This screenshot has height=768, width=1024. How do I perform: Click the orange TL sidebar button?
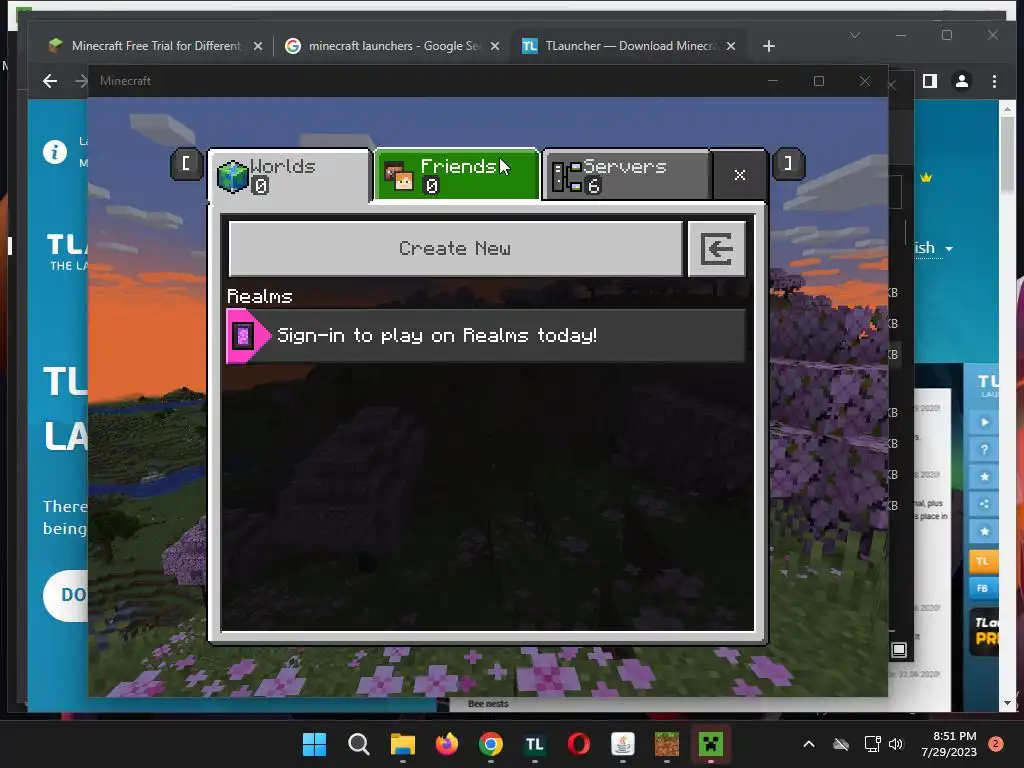click(983, 562)
